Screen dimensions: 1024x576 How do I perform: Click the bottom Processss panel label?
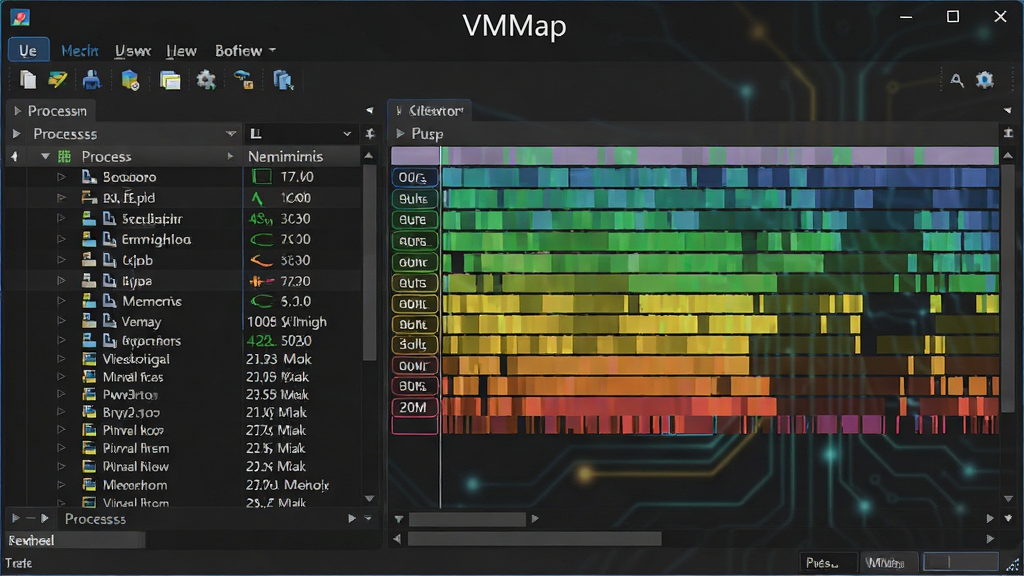point(95,519)
